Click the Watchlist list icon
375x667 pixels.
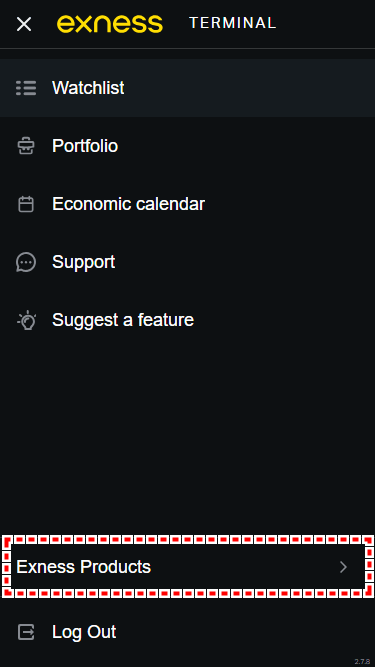click(26, 88)
